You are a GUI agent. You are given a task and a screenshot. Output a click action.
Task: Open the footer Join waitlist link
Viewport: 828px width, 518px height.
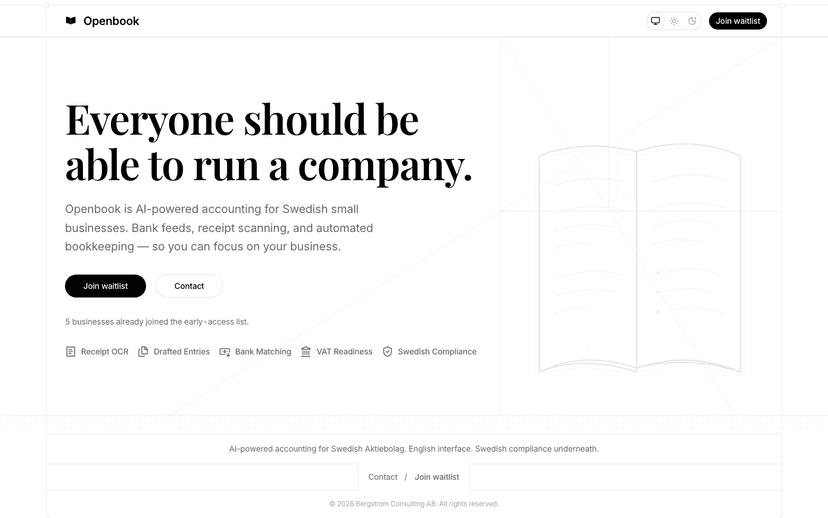[x=437, y=477]
